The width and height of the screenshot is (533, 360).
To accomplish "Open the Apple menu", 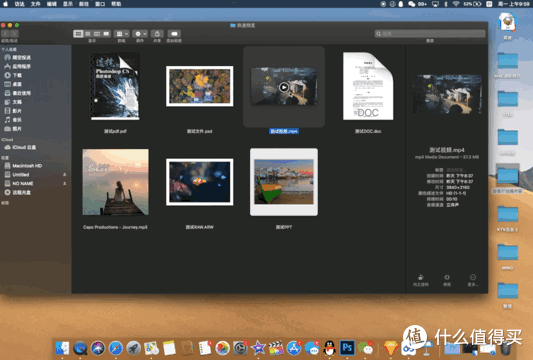I will click(5, 4).
